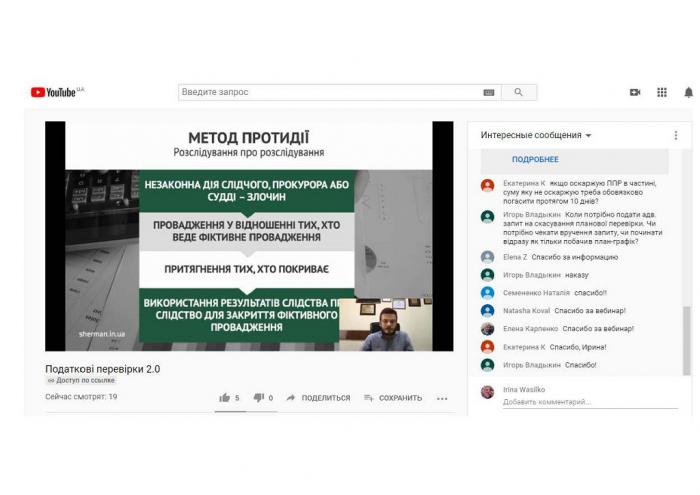Screen dimensions: 700x495
Task: Open more actions ellipsis below the video
Action: click(442, 397)
